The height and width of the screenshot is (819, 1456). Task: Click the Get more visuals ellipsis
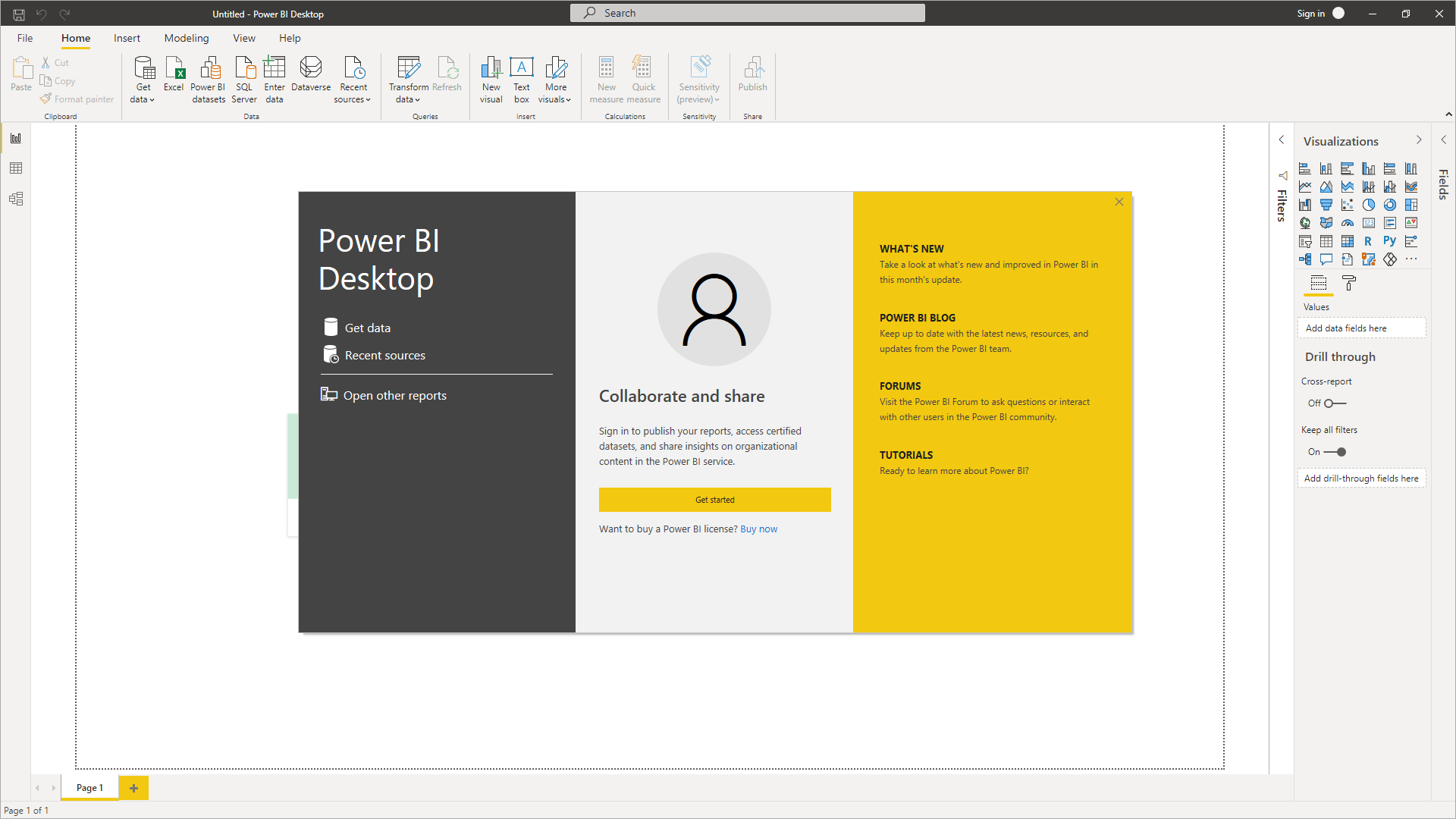pos(1411,259)
